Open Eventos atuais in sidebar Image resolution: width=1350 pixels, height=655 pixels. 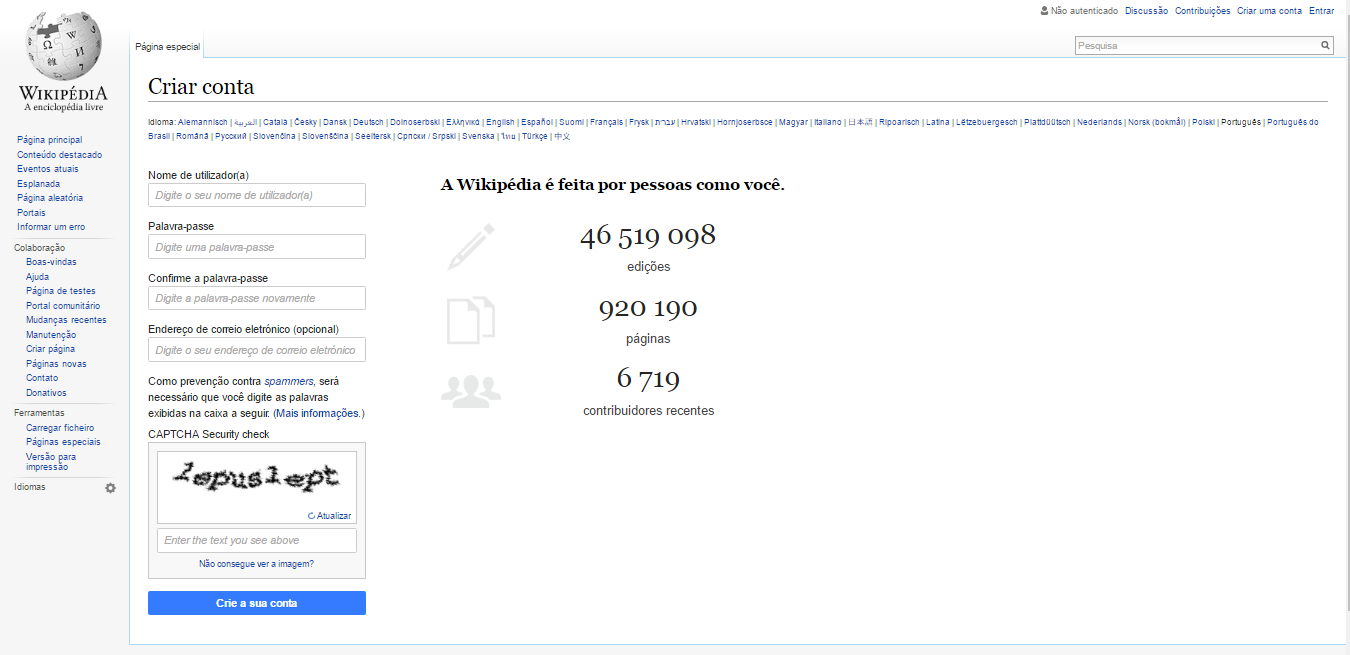point(48,169)
